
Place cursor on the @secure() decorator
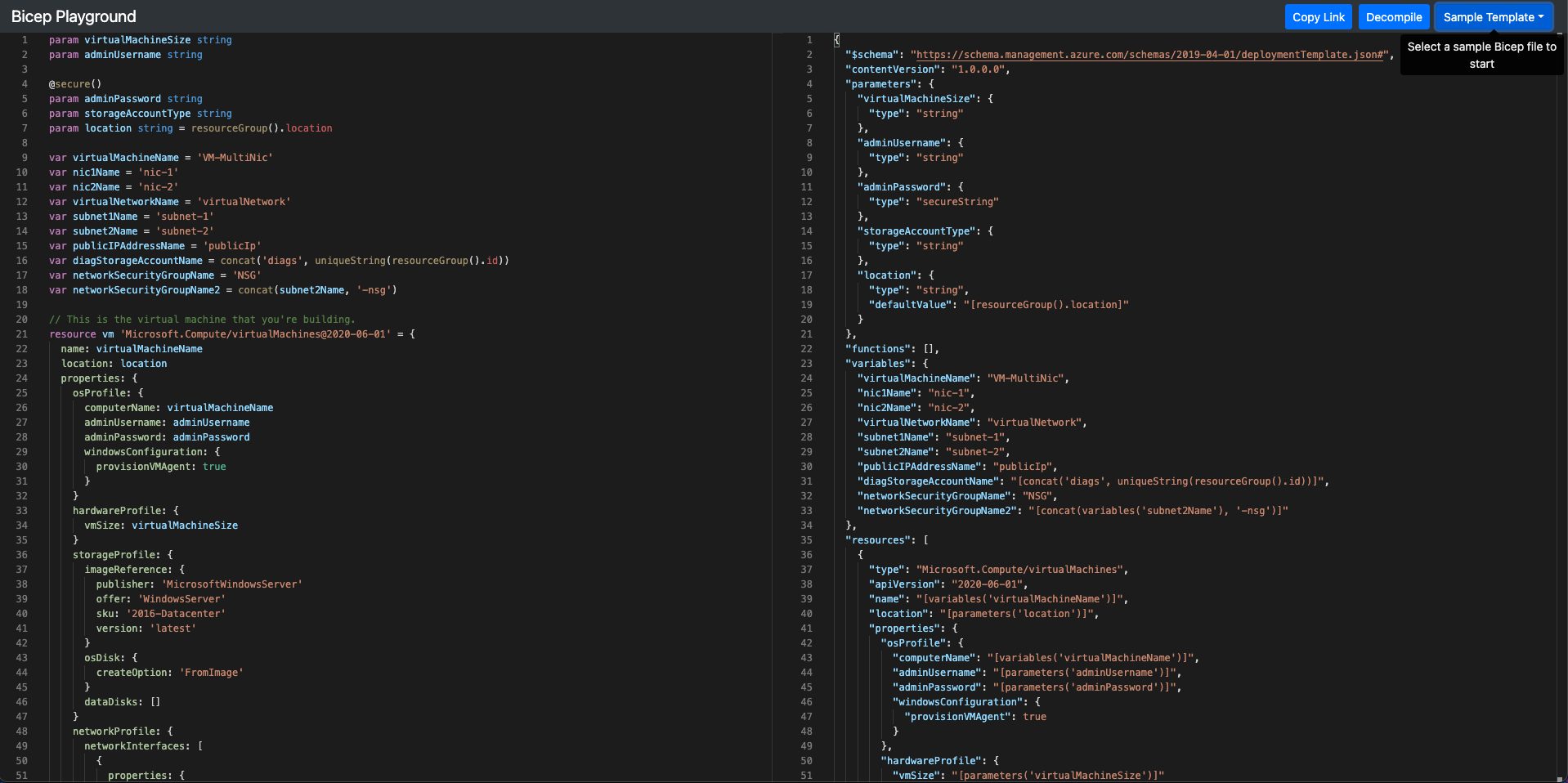[x=74, y=84]
